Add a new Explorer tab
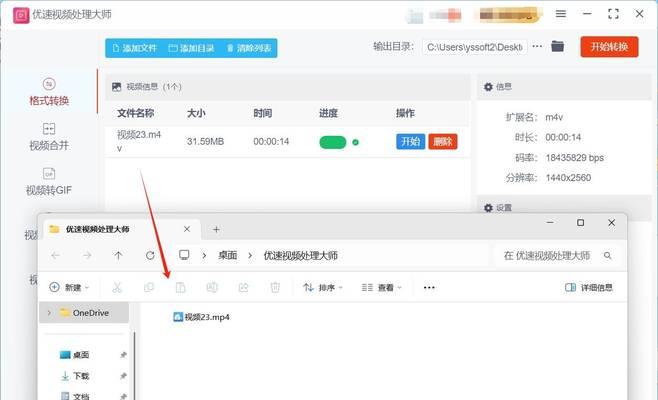The width and height of the screenshot is (658, 400). [216, 230]
